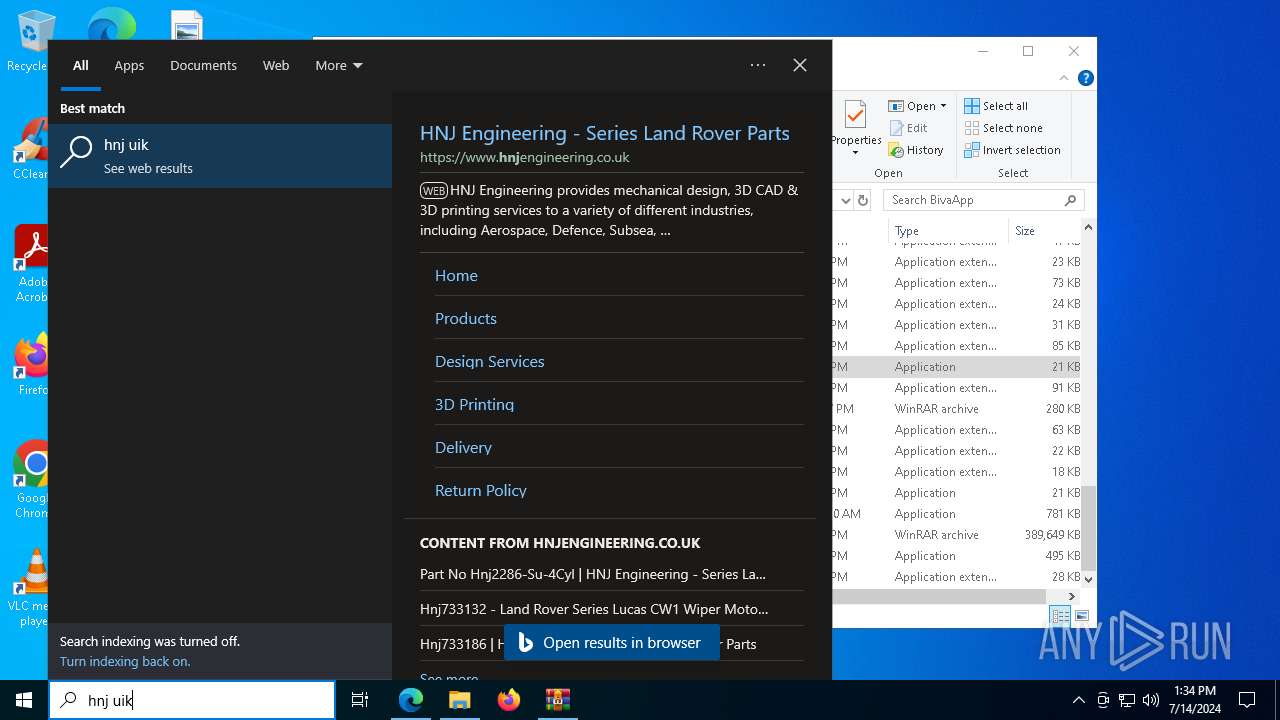This screenshot has height=720, width=1280.
Task: Switch to the Documents search tab
Action: pos(203,65)
